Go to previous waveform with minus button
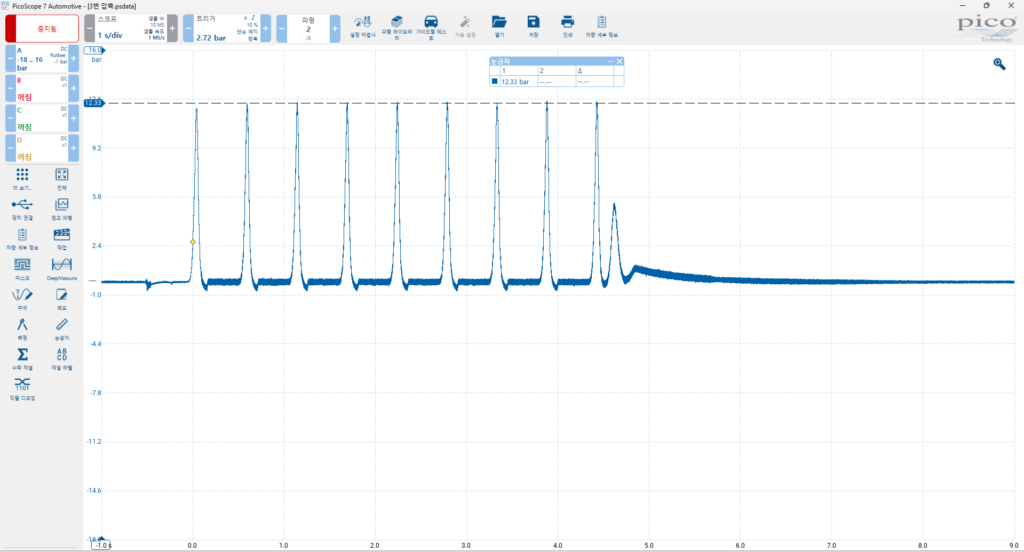 [281, 29]
